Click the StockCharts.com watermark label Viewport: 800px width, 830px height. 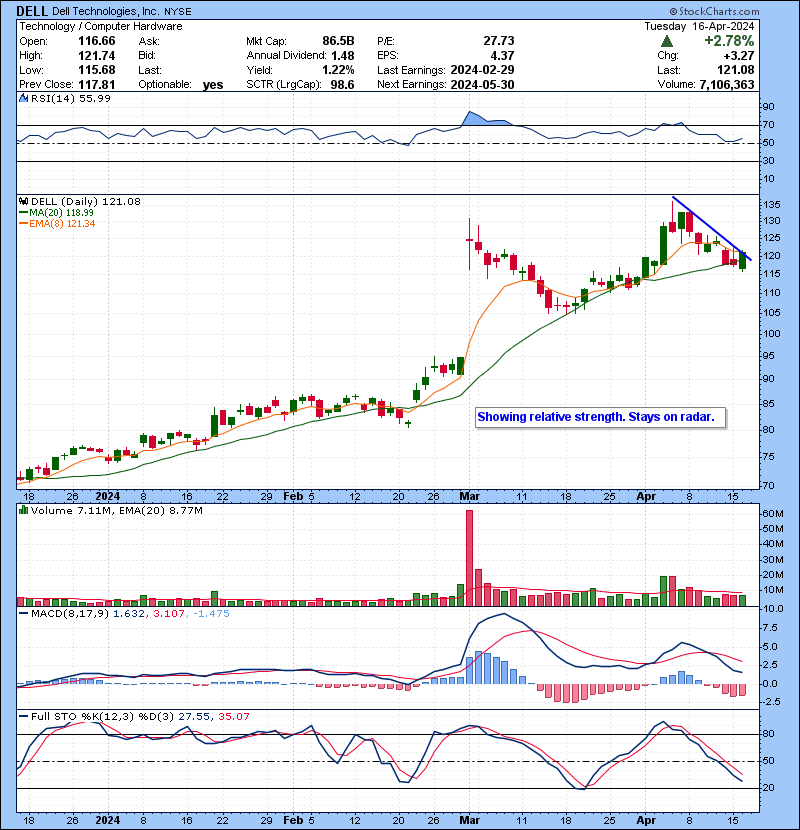pyautogui.click(x=714, y=11)
